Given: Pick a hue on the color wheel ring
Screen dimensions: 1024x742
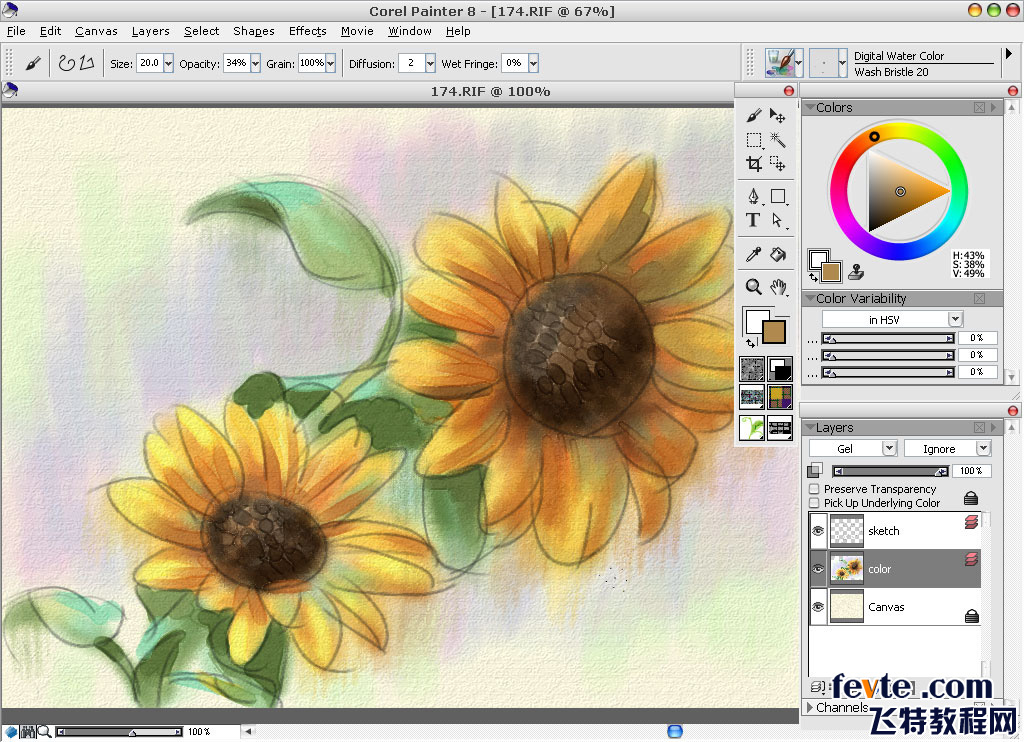Looking at the screenshot, I should pos(874,137).
